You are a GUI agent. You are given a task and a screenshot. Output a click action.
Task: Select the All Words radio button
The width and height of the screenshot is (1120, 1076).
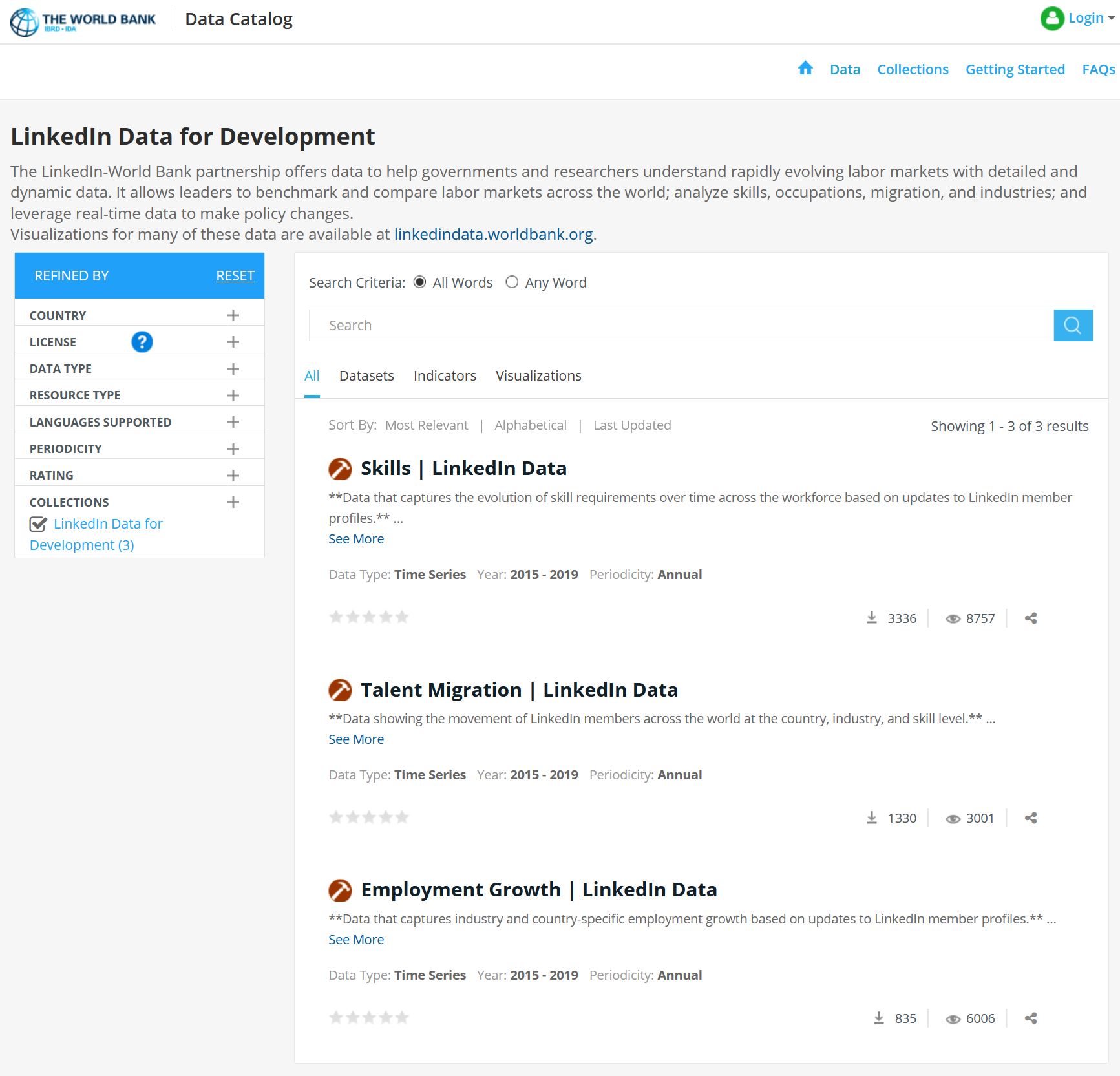(419, 282)
